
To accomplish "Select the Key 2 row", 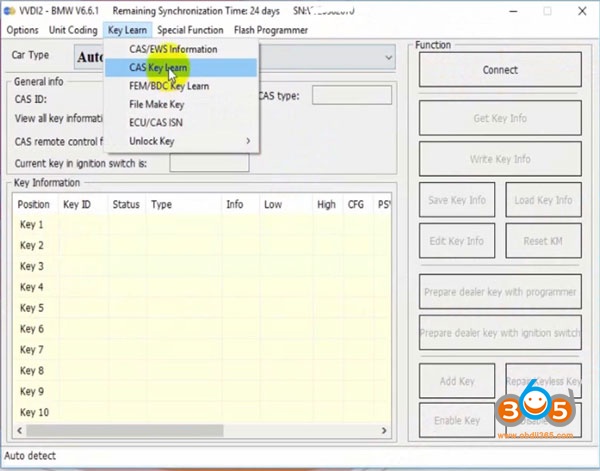I will coord(202,245).
